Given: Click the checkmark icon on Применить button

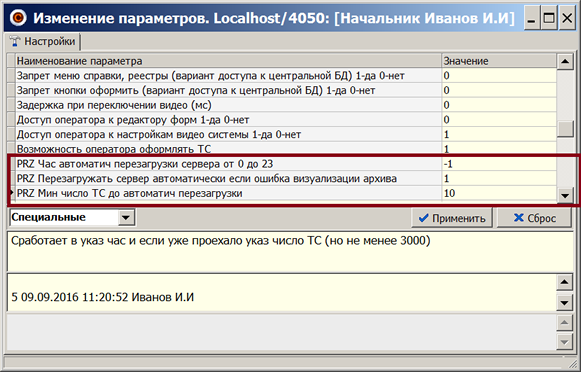Looking at the screenshot, I should (x=423, y=218).
